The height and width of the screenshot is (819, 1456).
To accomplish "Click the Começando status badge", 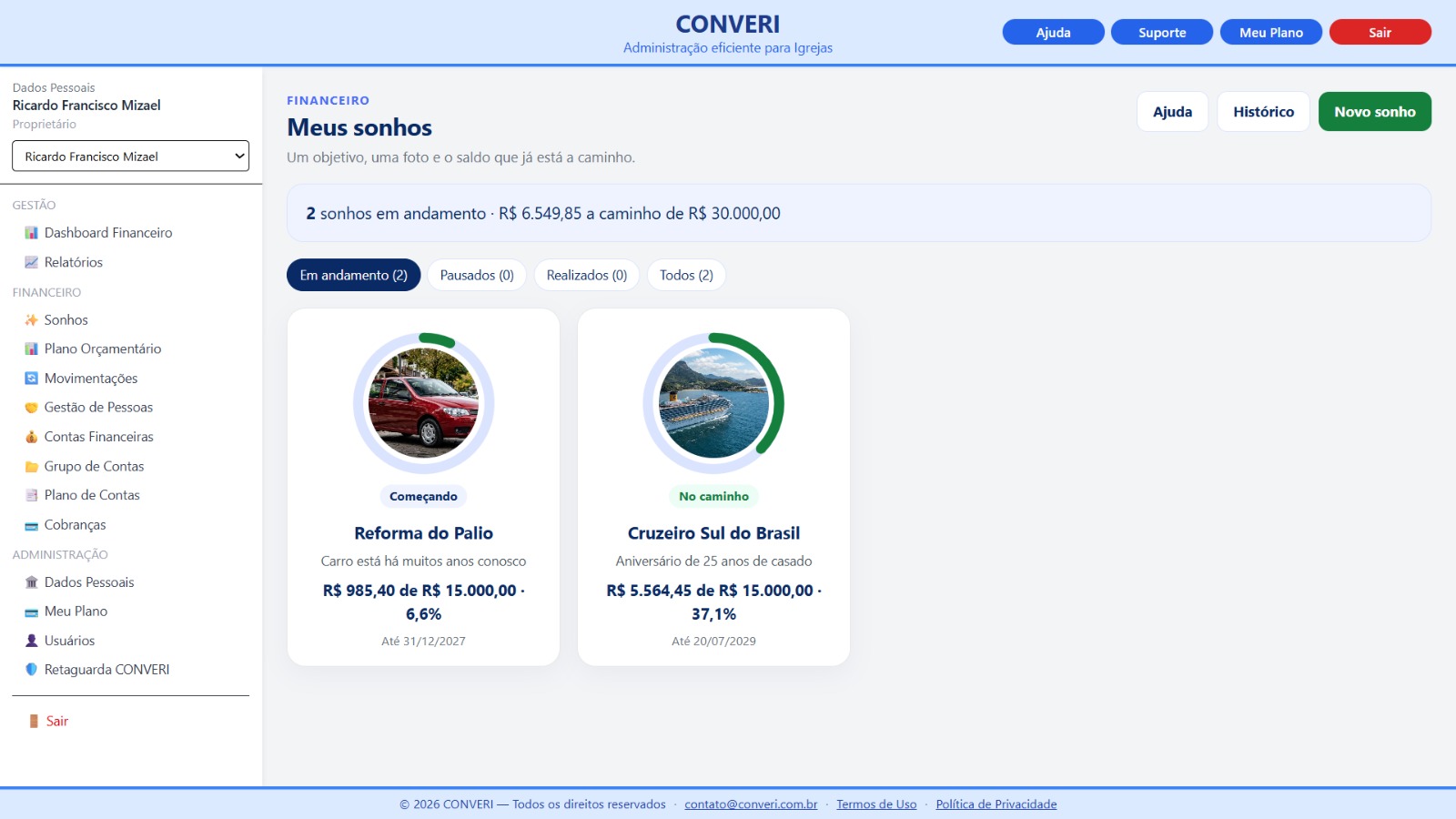I will [x=423, y=496].
